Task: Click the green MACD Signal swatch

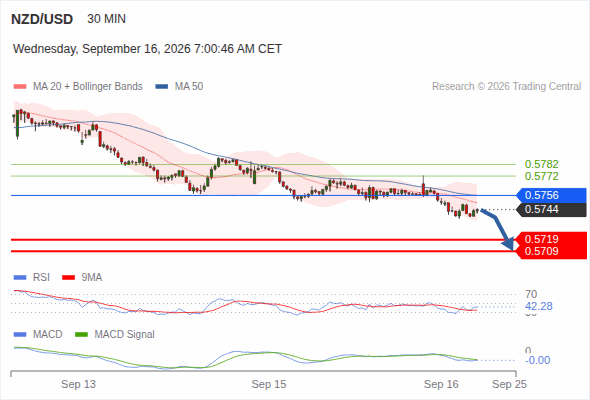Action: tap(81, 335)
